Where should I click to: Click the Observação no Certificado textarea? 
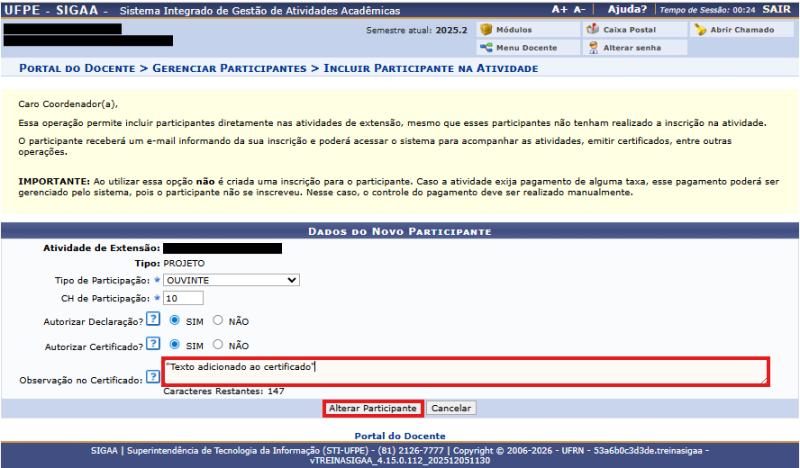(465, 372)
